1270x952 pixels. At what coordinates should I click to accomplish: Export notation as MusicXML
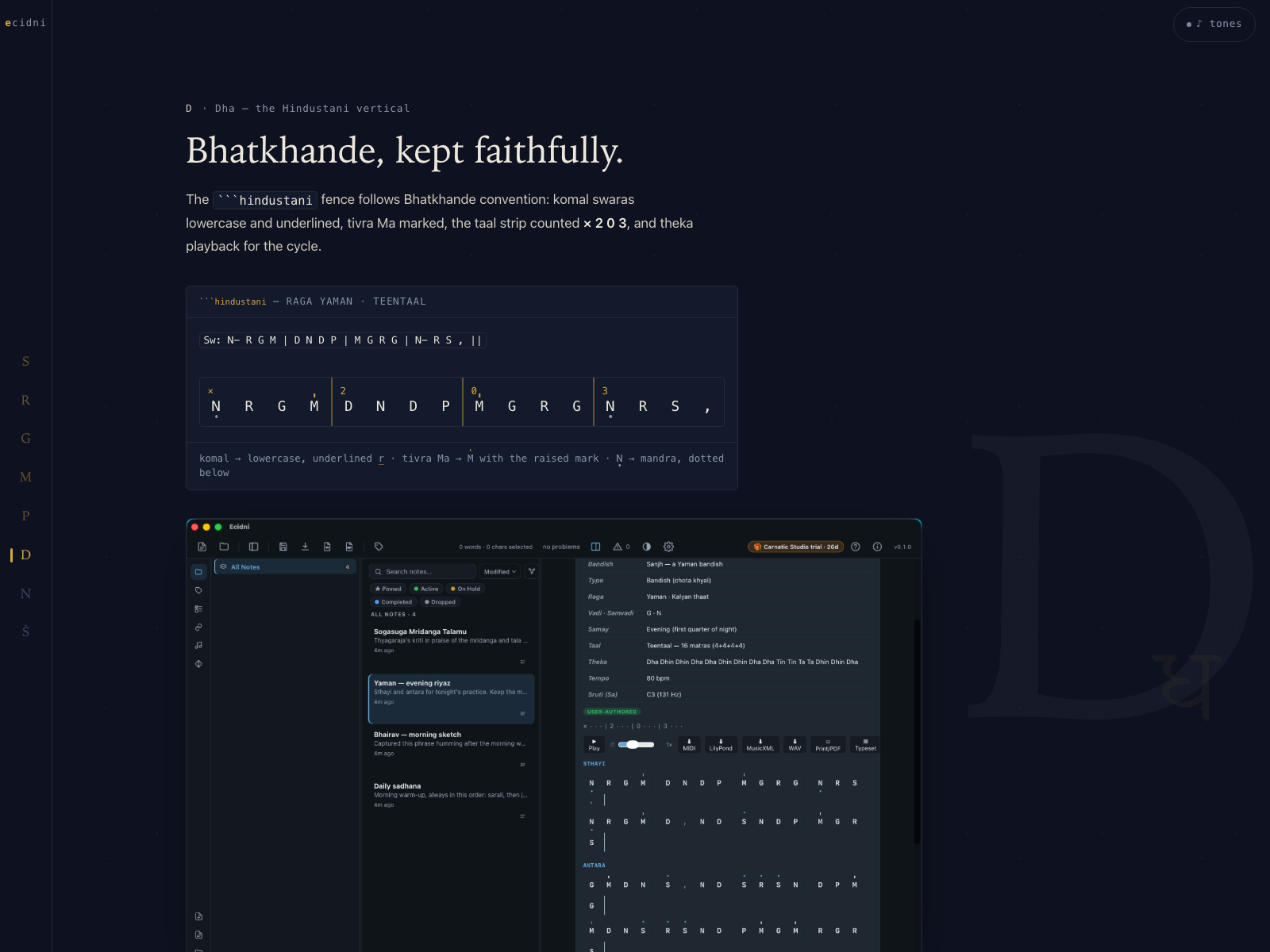tap(760, 745)
